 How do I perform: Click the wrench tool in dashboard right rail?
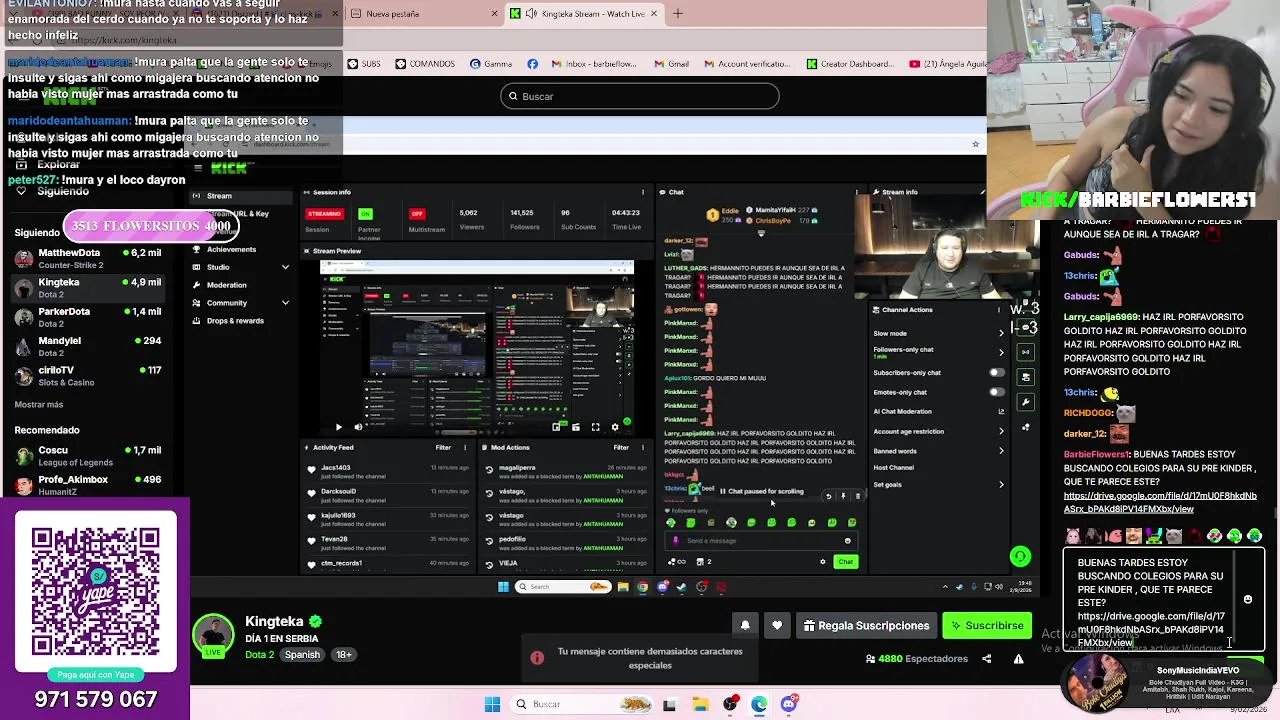pyautogui.click(x=1025, y=402)
